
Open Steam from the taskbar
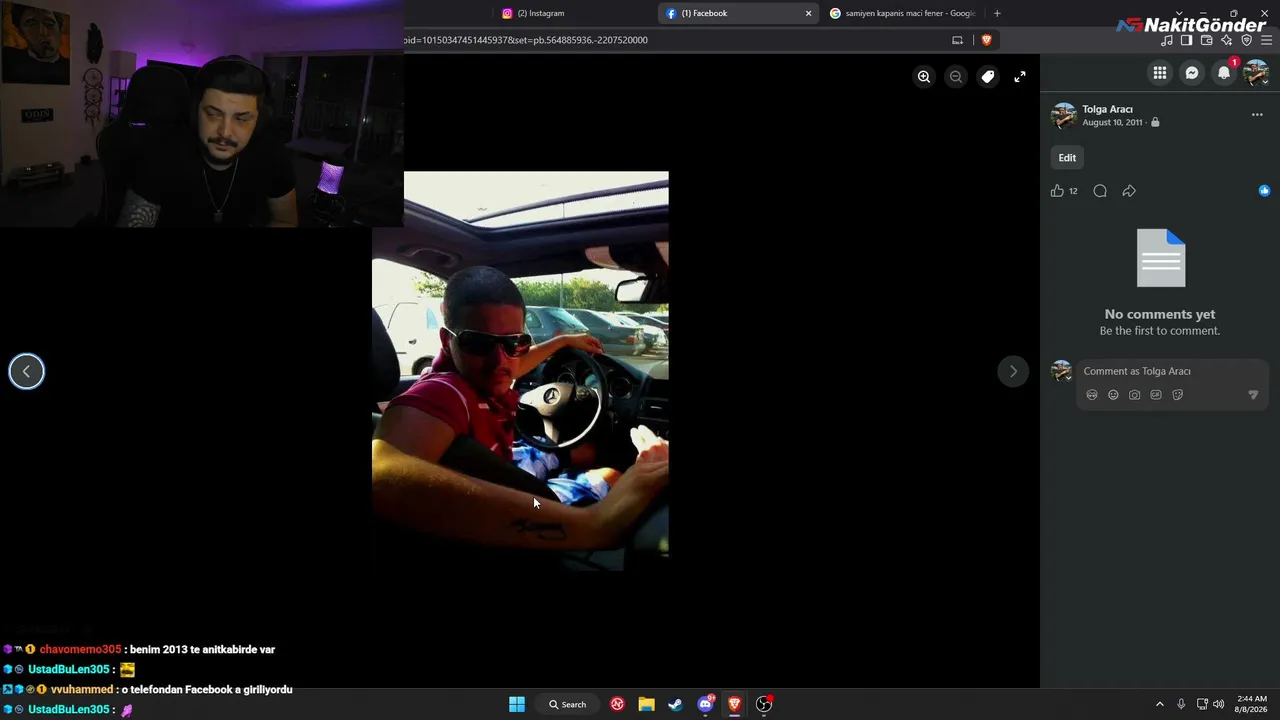coord(676,704)
